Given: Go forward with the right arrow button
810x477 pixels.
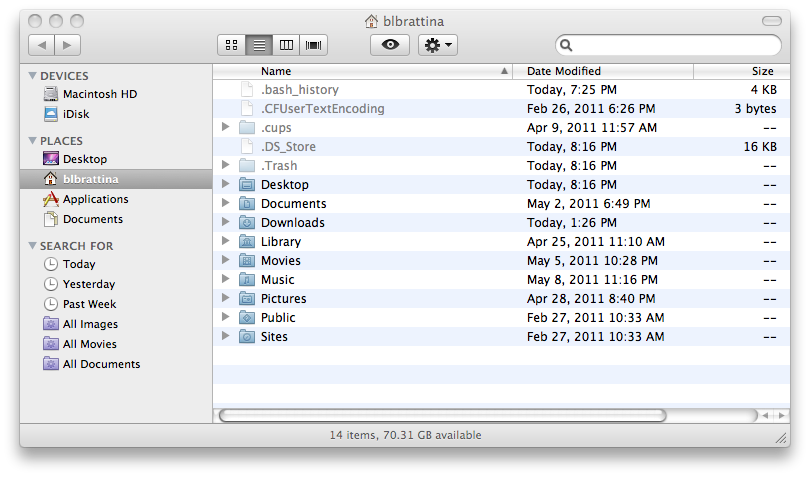Looking at the screenshot, I should tap(67, 45).
